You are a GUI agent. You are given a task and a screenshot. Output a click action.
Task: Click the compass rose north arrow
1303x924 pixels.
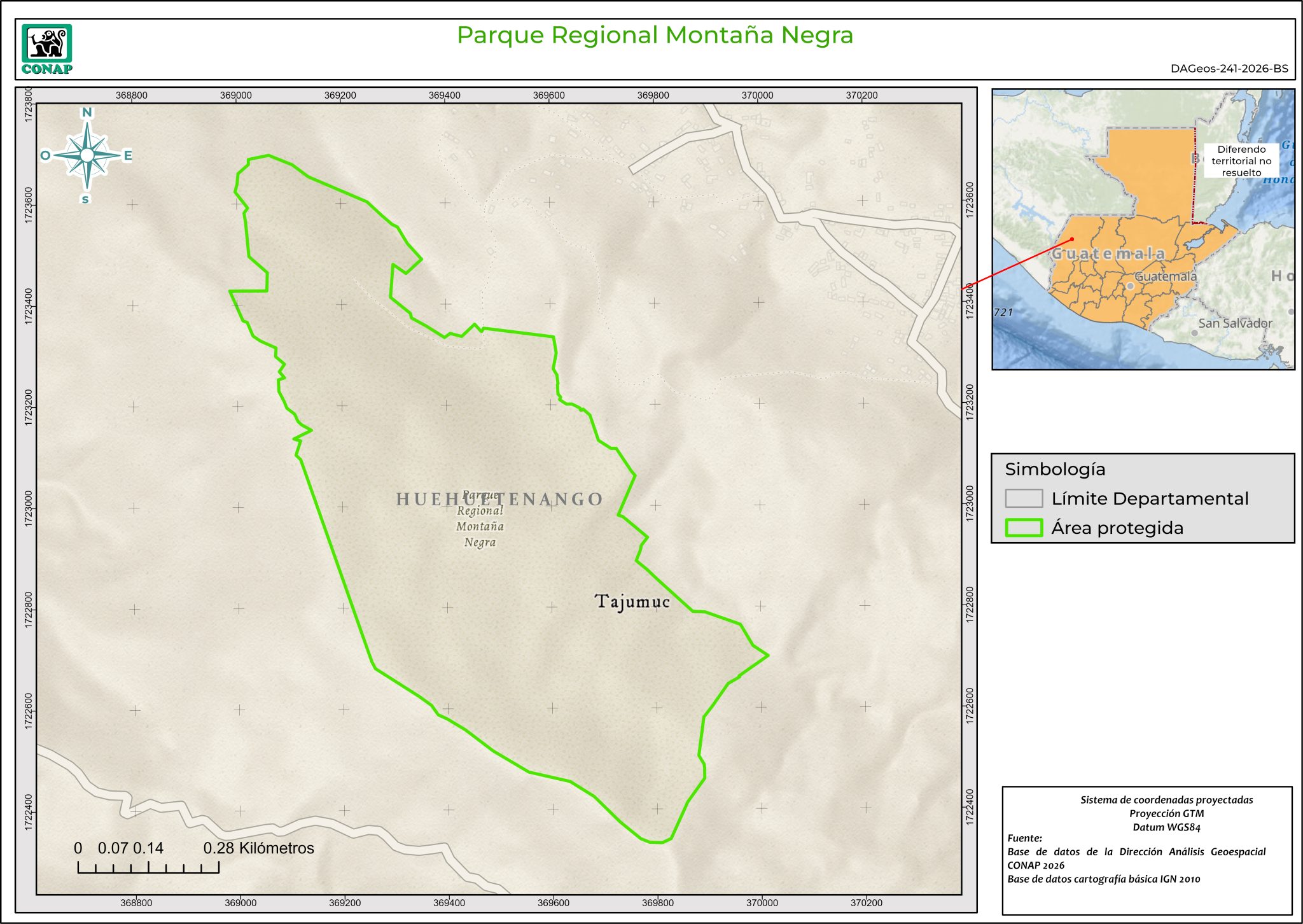(x=87, y=155)
